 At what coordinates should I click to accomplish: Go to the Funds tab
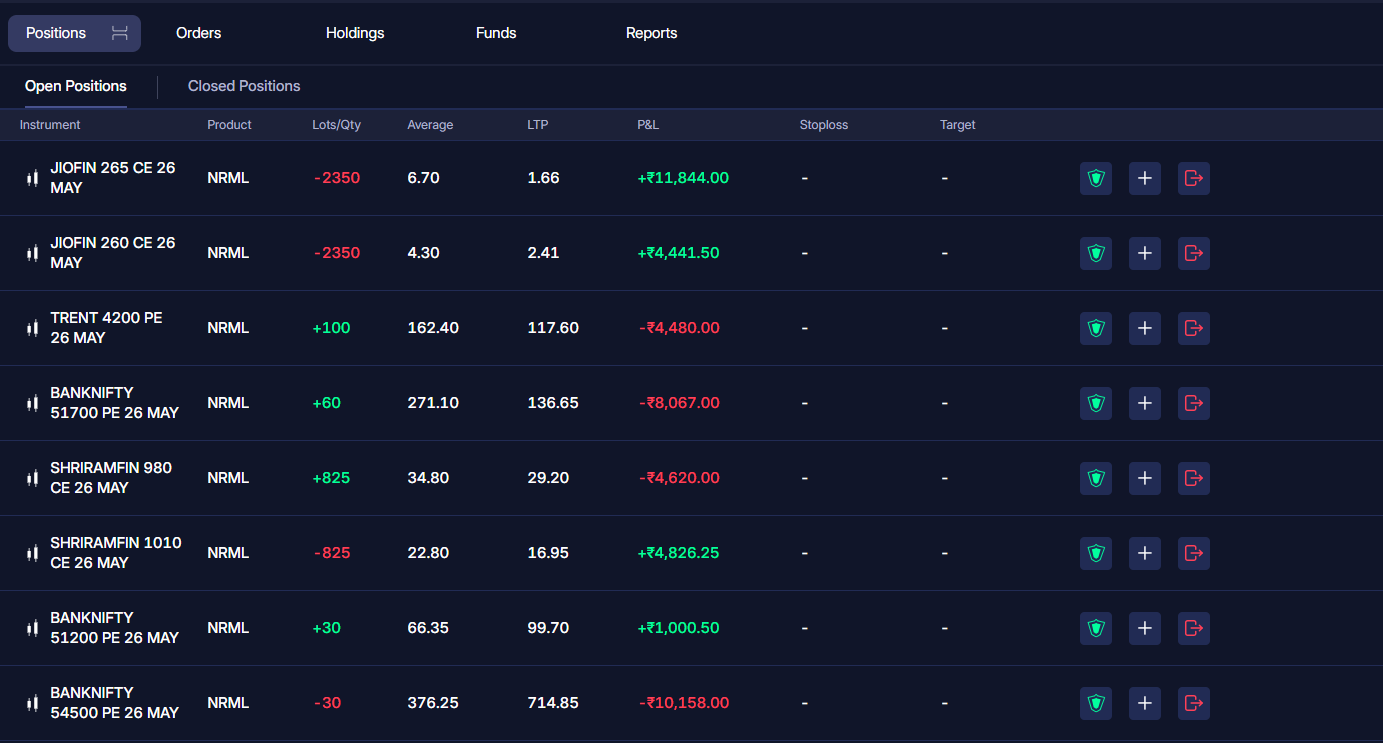pyautogui.click(x=496, y=33)
